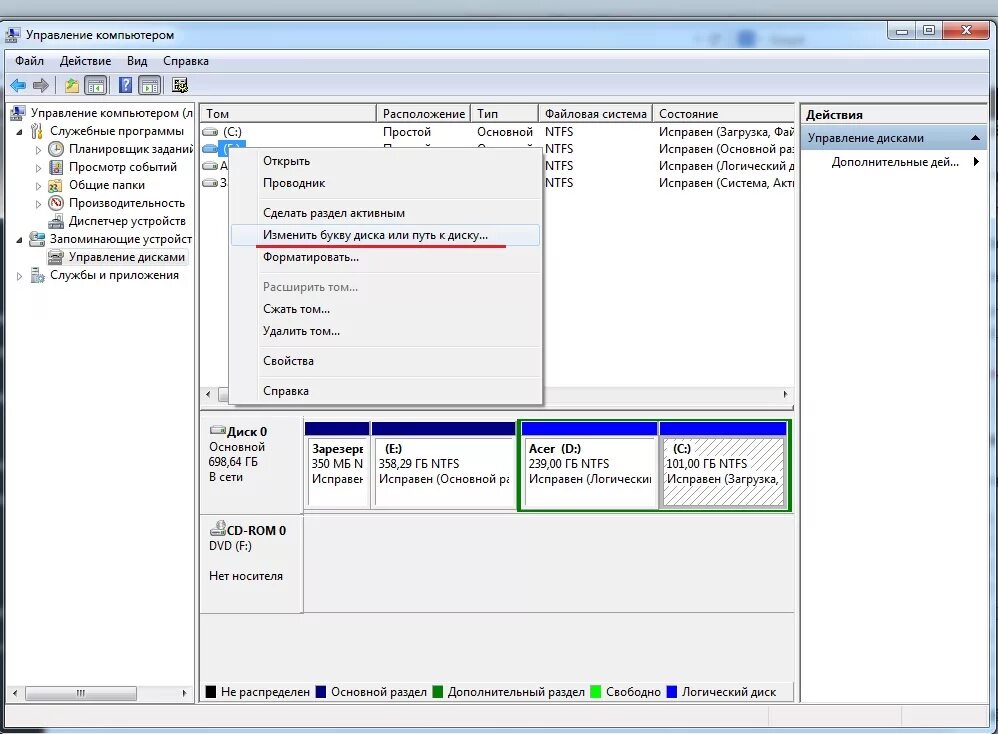This screenshot has height=734, width=998.
Task: Choose Справка in the context menu
Action: 385,391
